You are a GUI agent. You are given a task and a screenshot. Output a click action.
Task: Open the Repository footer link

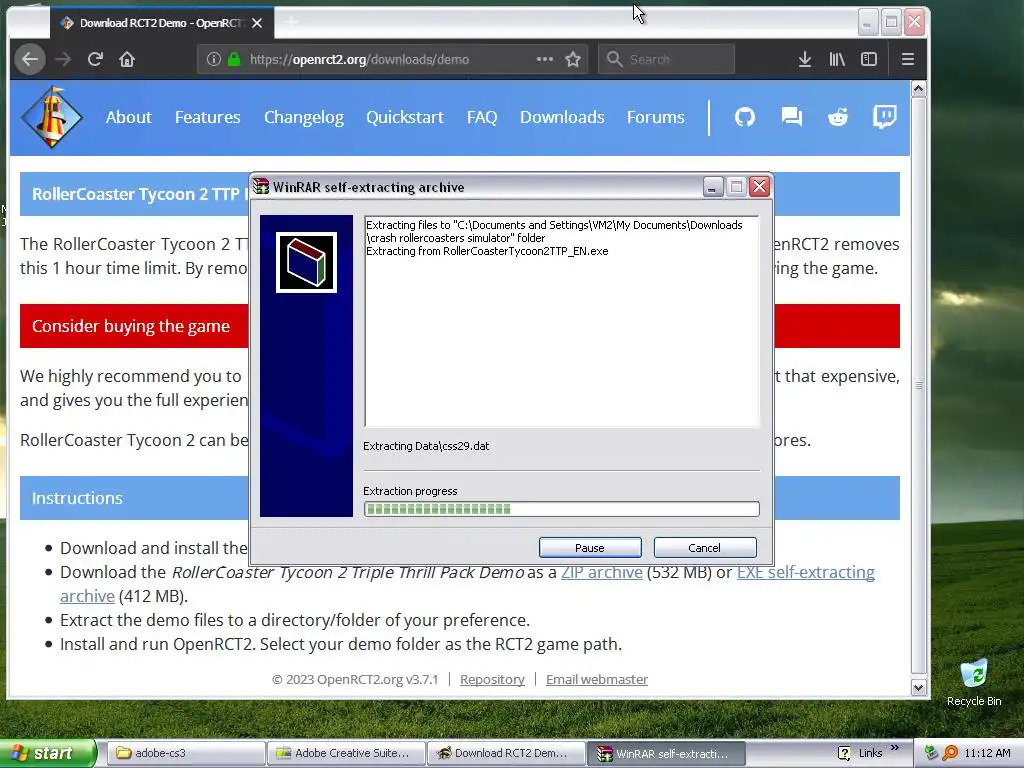492,679
